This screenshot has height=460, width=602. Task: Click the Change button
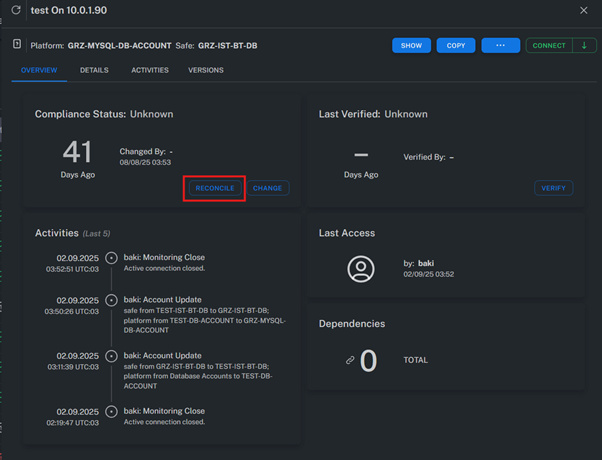[x=268, y=188]
